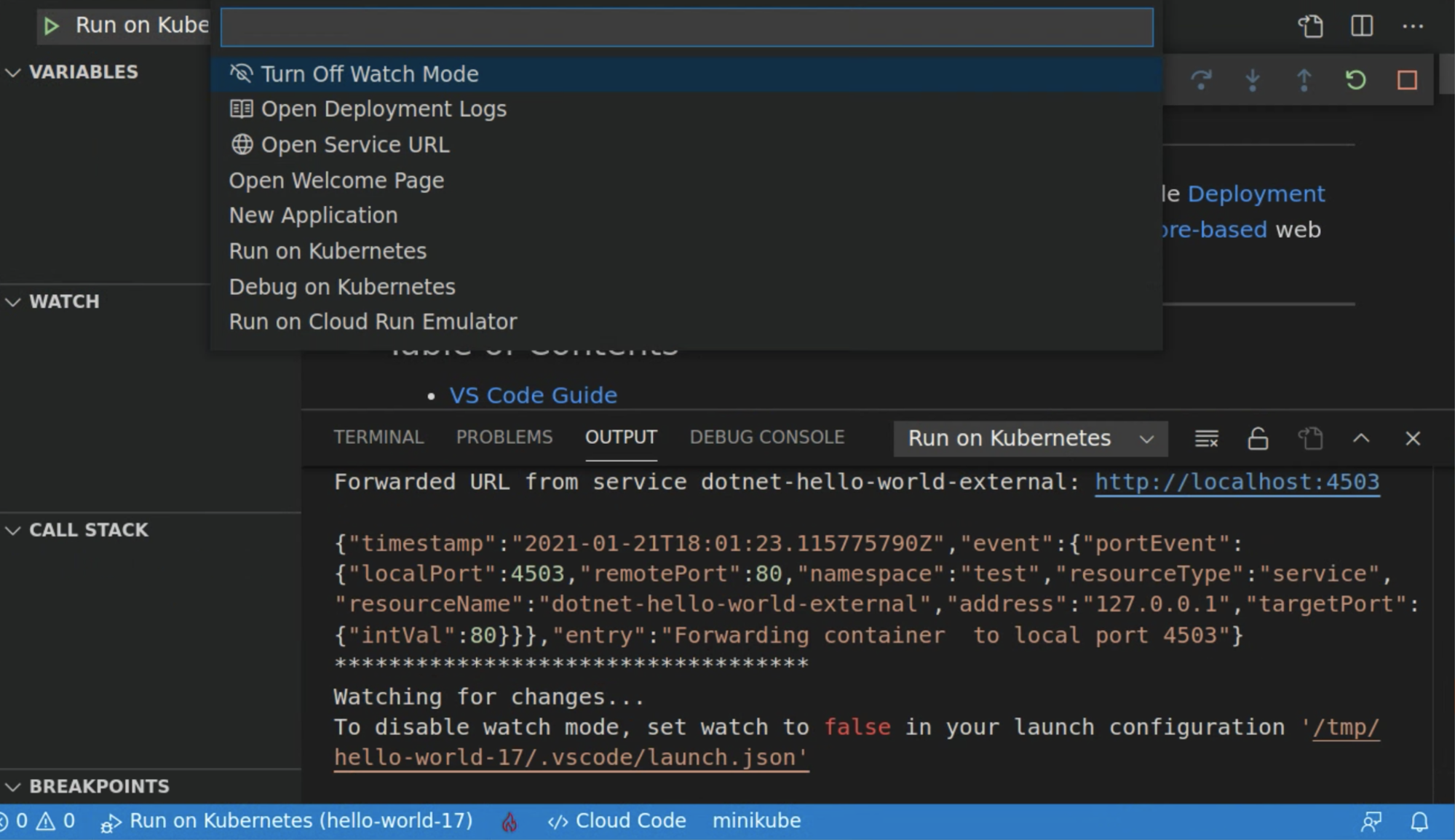Split the editor to the right
This screenshot has height=840, width=1455.
pos(1362,26)
